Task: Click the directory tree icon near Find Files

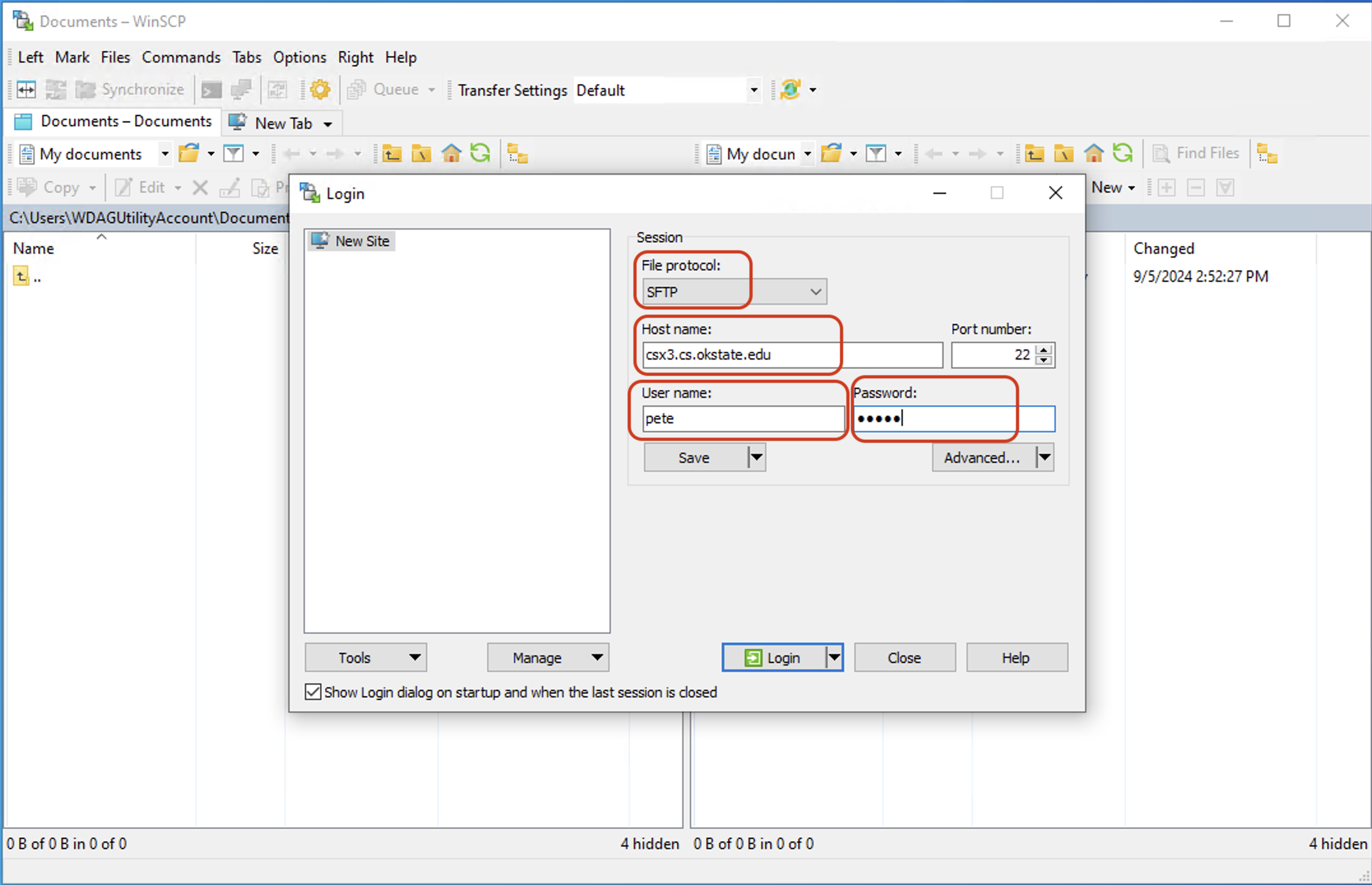Action: [x=1267, y=153]
